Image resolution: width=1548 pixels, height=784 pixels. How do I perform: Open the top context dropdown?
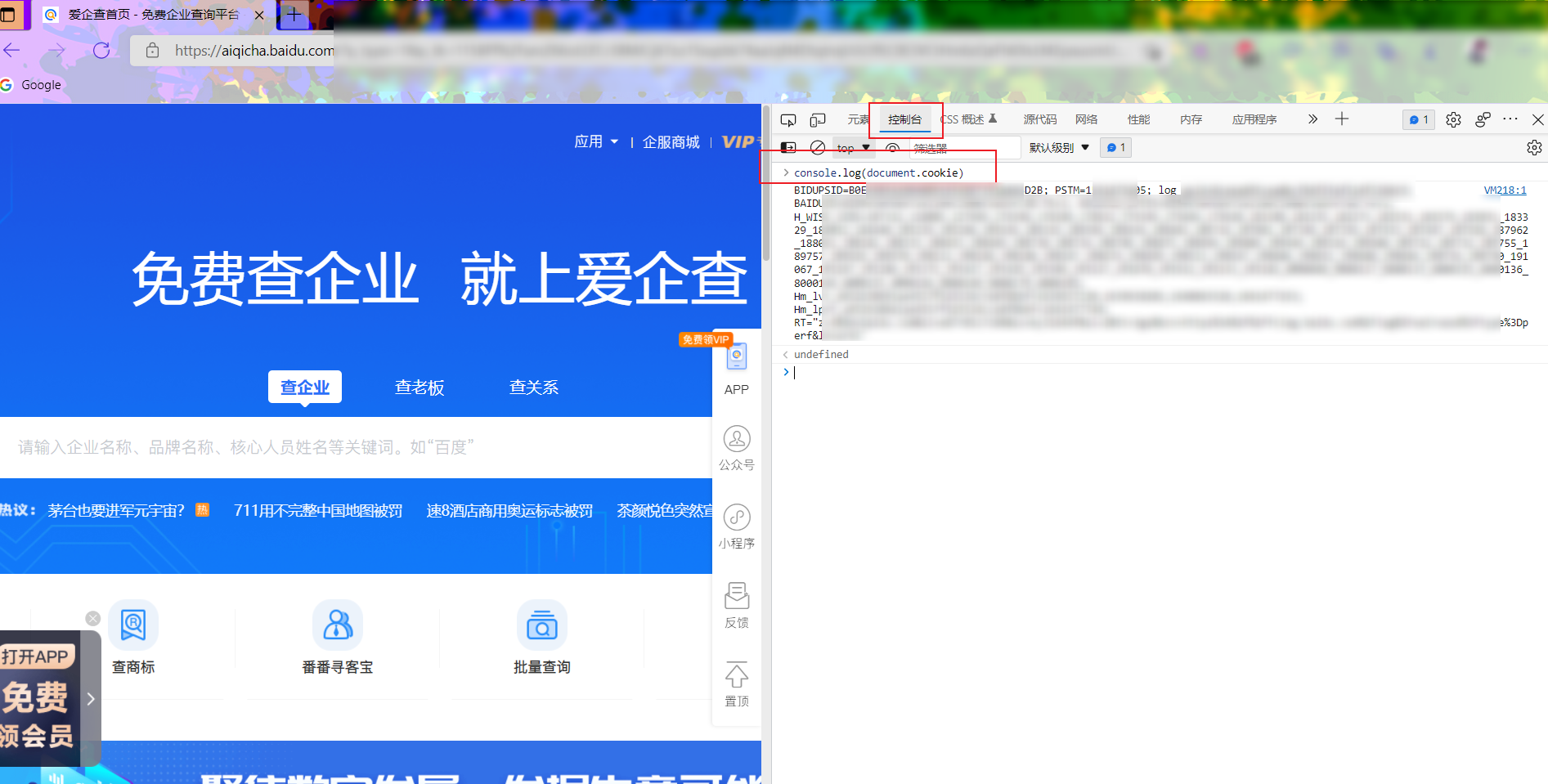[x=854, y=148]
